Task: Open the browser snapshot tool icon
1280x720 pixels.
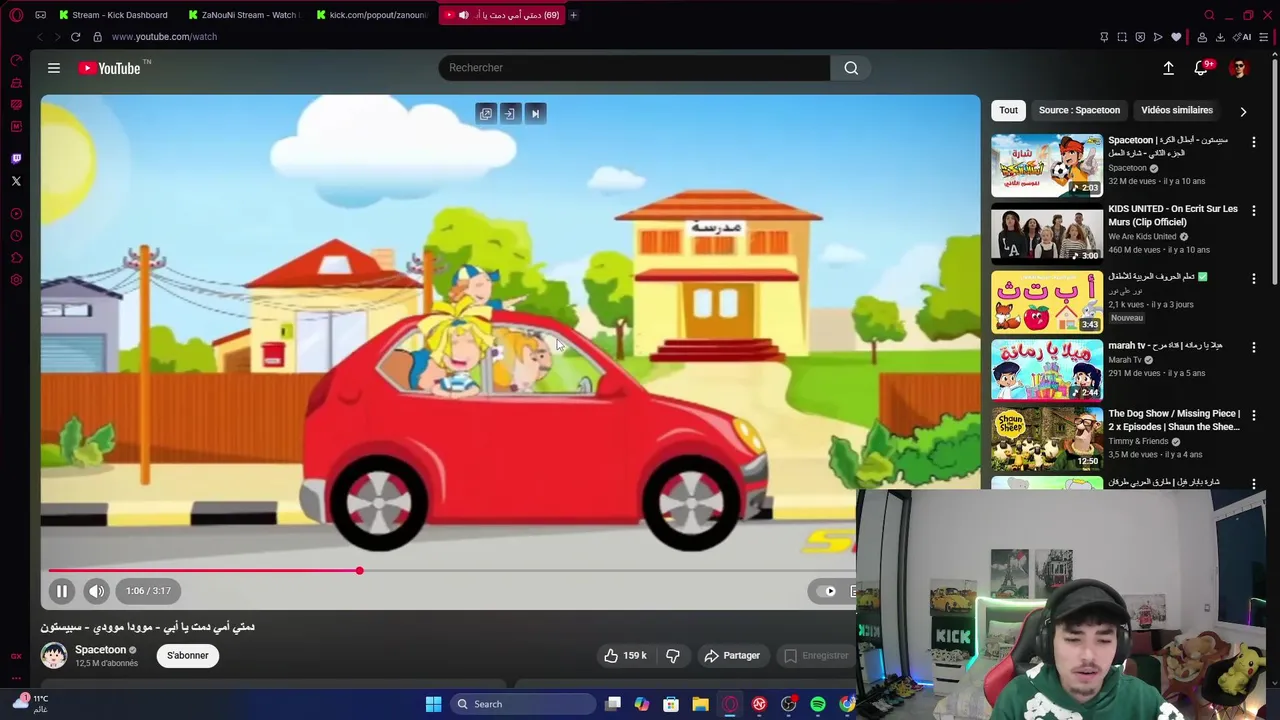Action: (1122, 37)
